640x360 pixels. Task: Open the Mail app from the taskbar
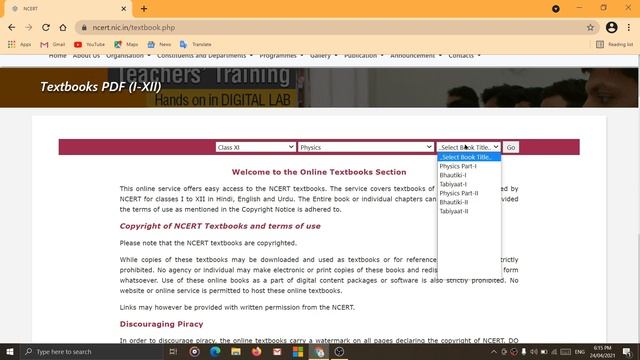pyautogui.click(x=277, y=351)
